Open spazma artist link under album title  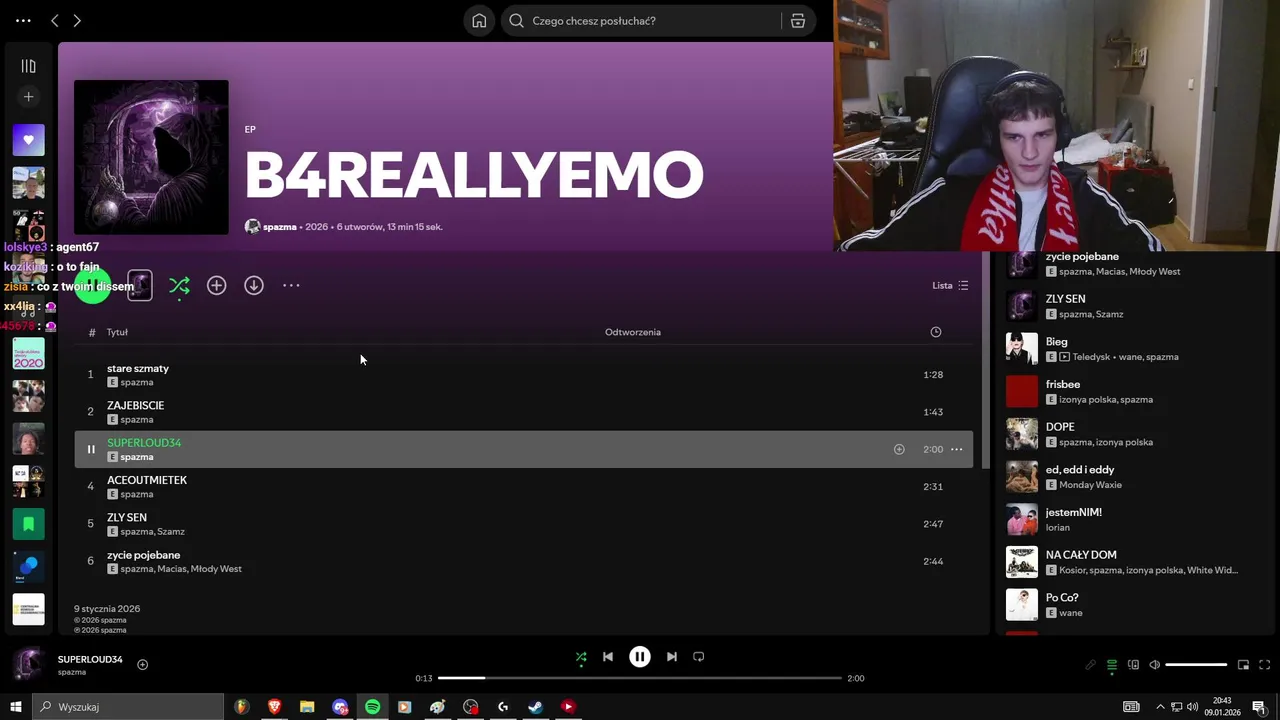[x=279, y=227]
